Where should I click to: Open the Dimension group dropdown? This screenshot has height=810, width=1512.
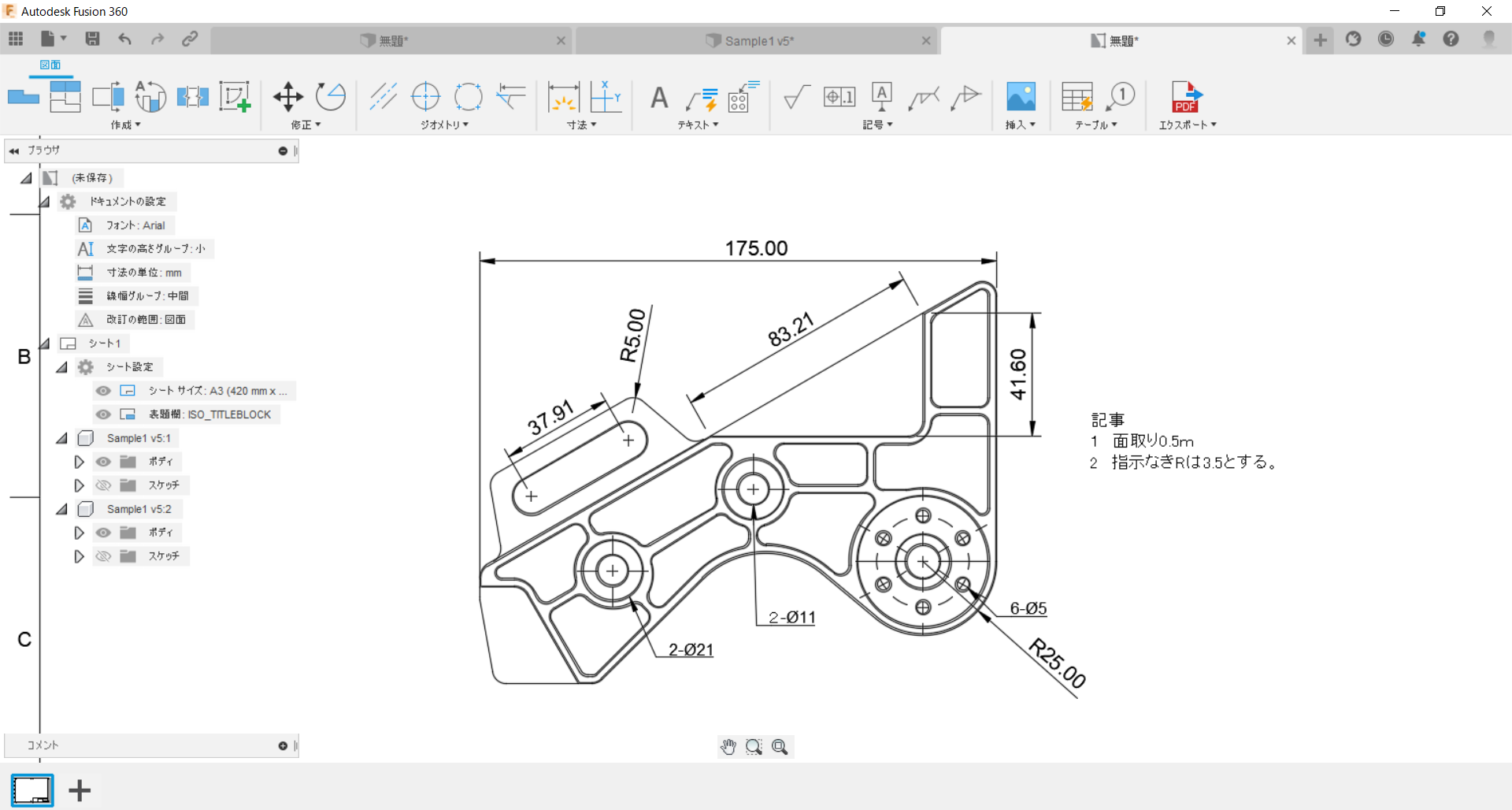582,125
